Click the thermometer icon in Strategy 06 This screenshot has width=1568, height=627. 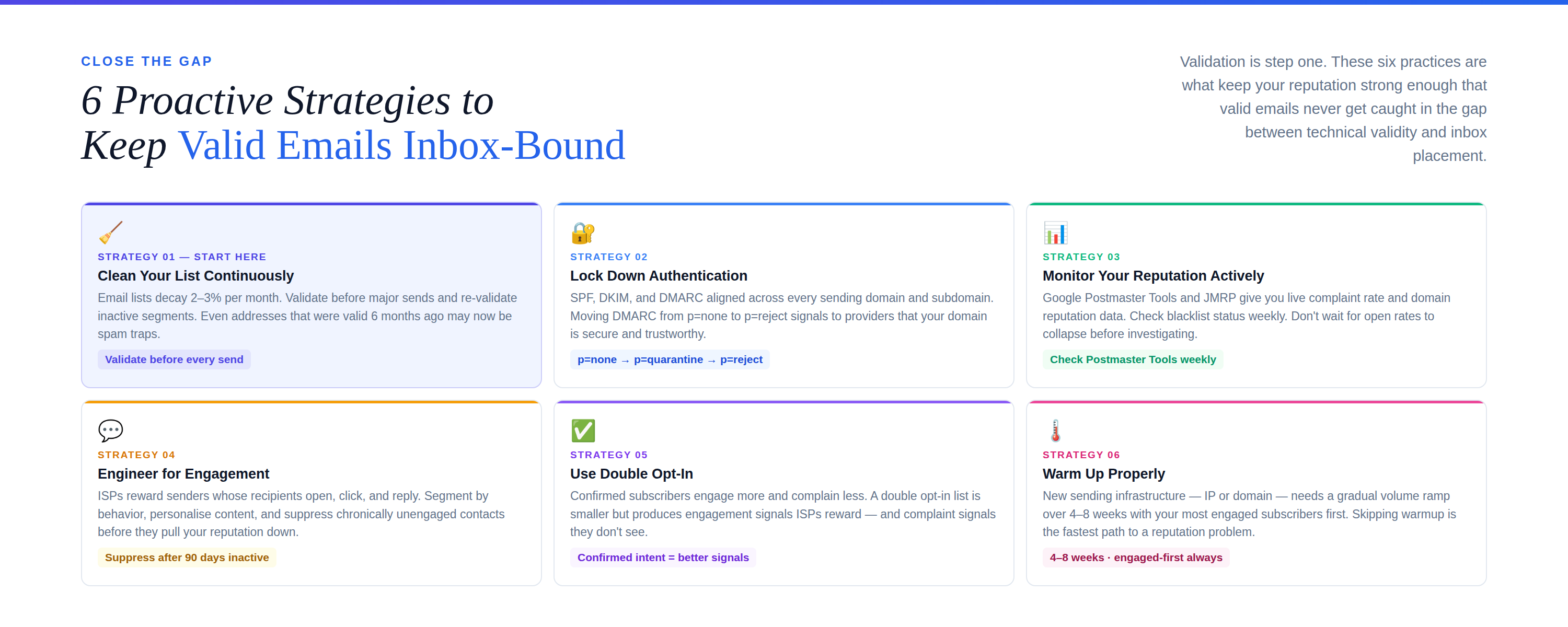[1055, 431]
